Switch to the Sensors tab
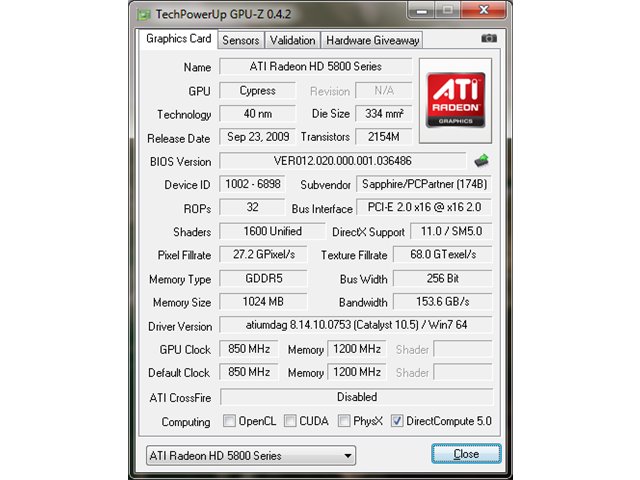The width and height of the screenshot is (640, 480). tap(241, 40)
